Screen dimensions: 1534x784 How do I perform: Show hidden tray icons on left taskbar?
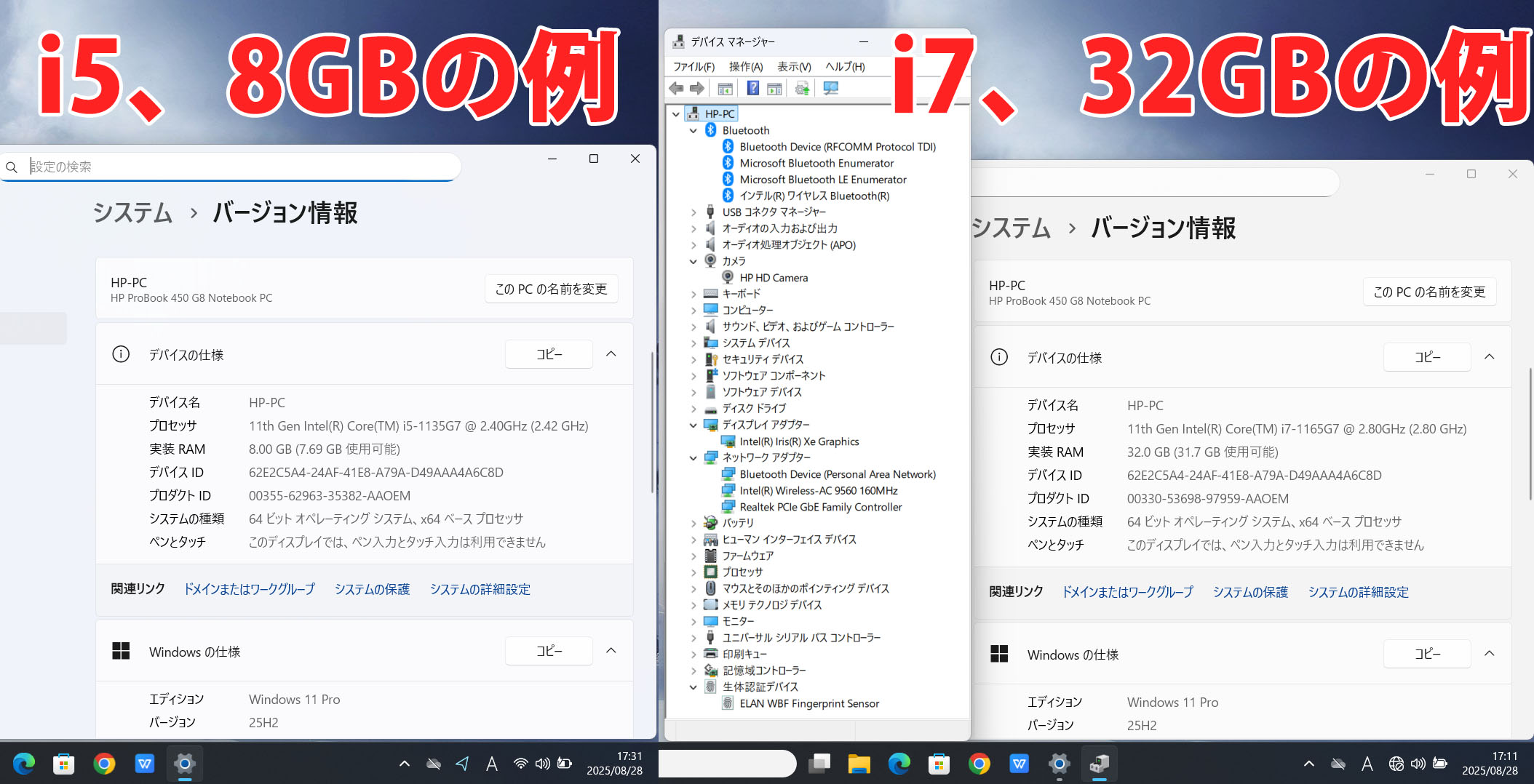[405, 764]
